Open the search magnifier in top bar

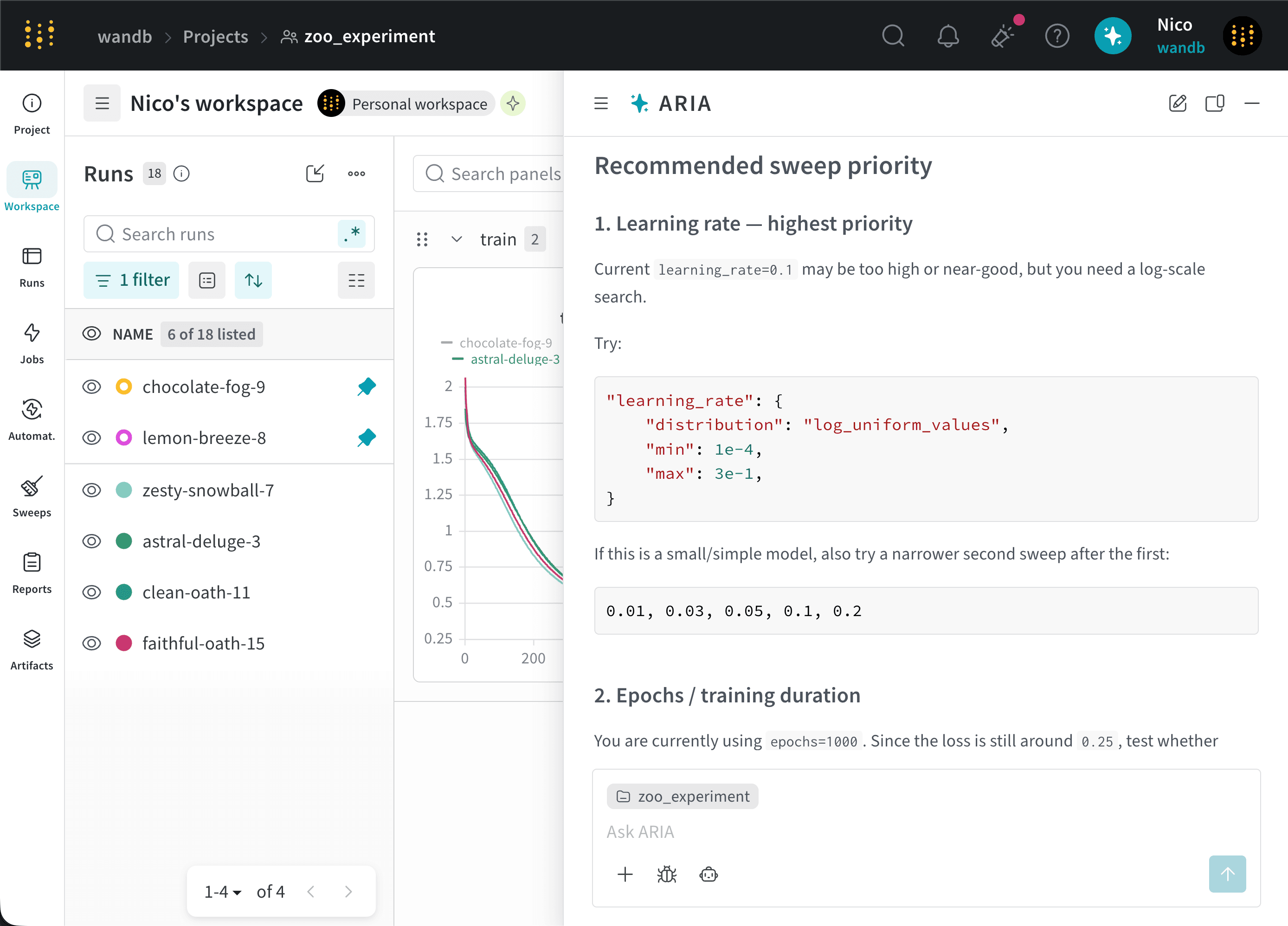point(893,36)
